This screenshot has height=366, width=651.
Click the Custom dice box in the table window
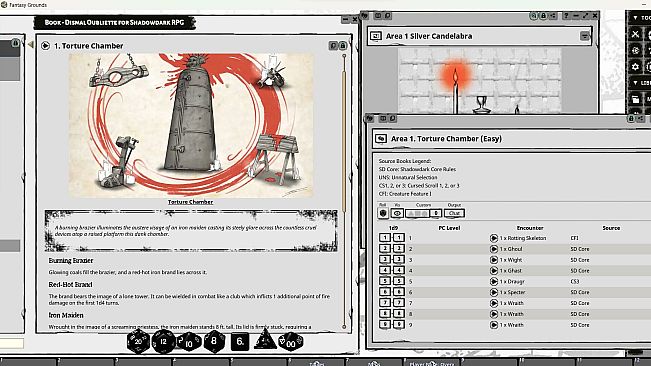(417, 213)
